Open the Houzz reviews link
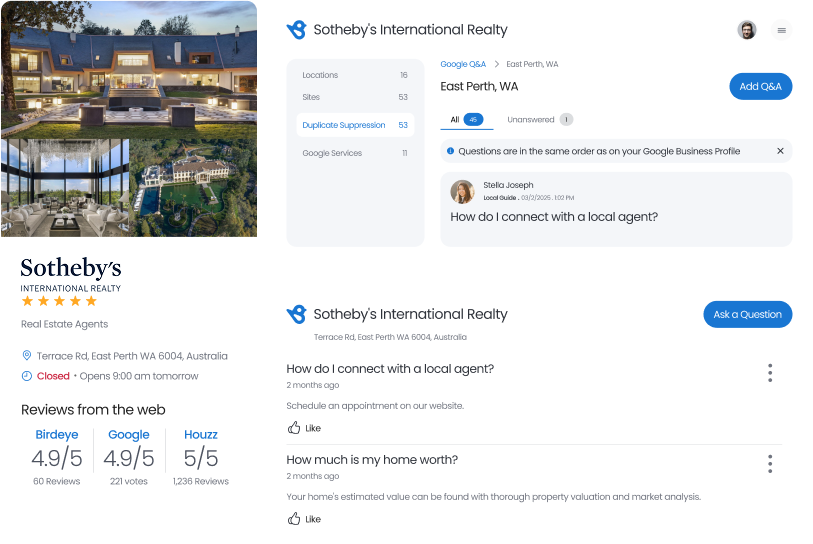 coord(201,435)
